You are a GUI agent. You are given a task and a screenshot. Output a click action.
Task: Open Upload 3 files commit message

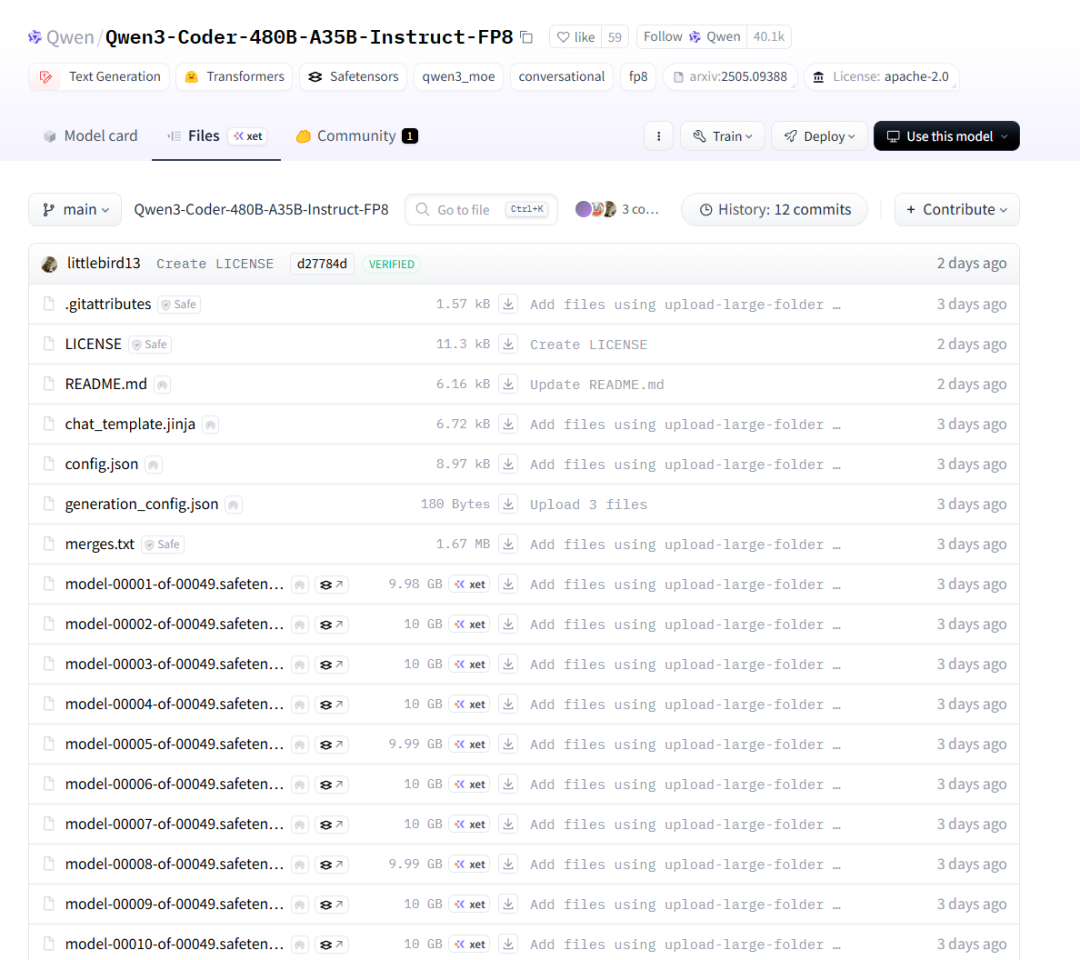588,504
